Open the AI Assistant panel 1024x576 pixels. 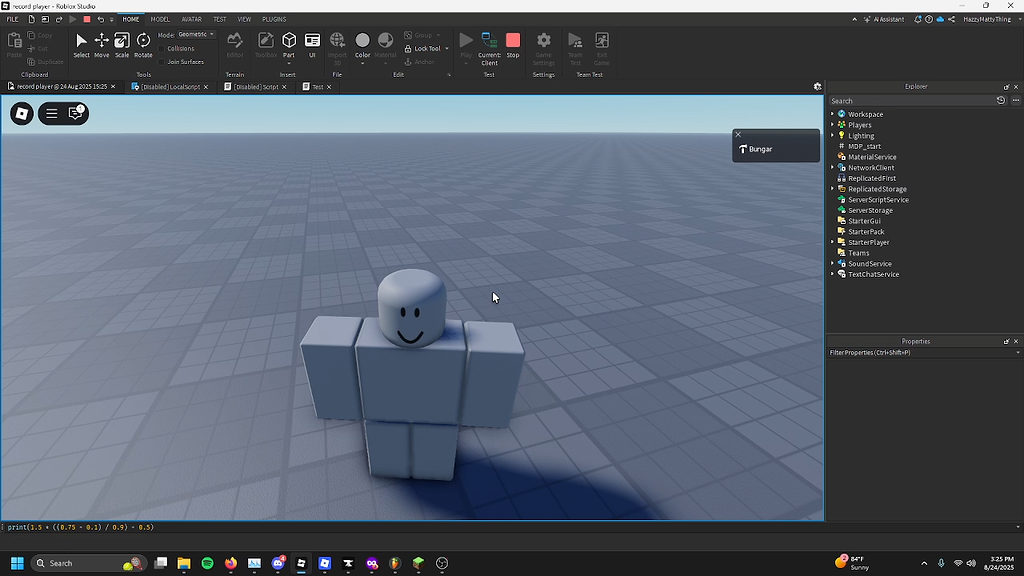[x=884, y=19]
